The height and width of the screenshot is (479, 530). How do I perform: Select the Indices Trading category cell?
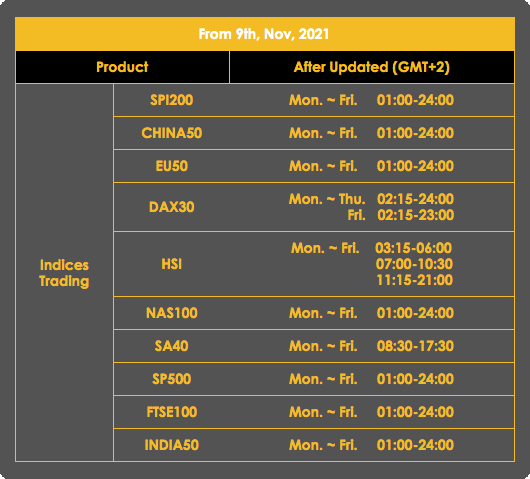click(64, 272)
